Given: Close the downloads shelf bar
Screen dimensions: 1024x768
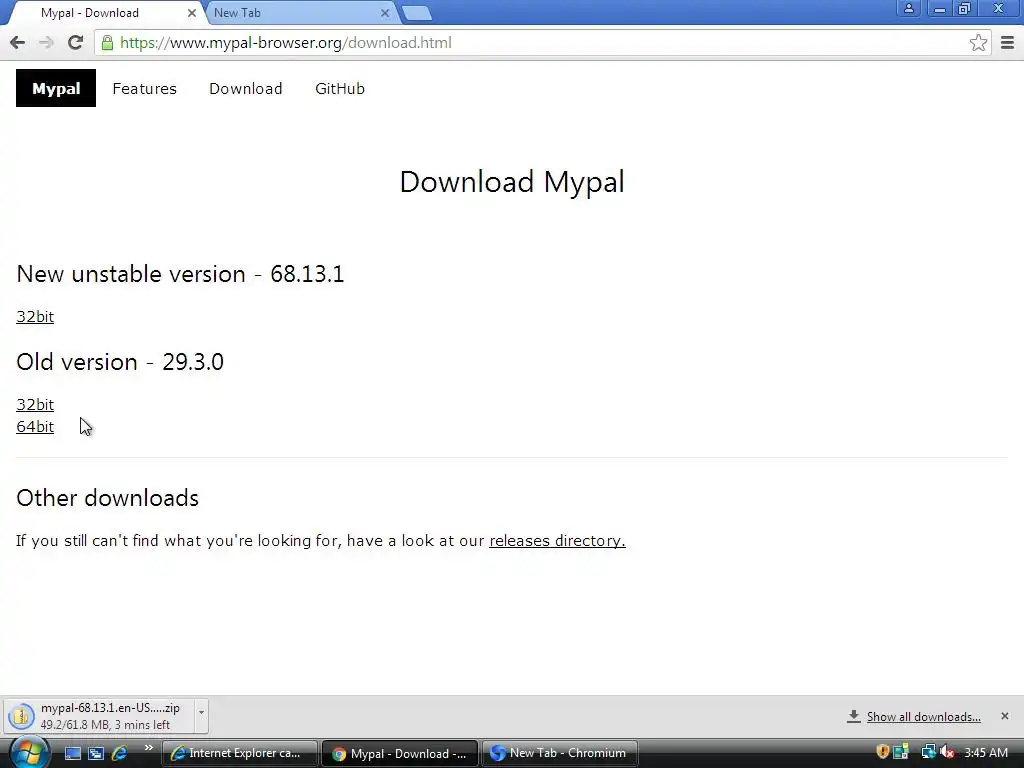Looking at the screenshot, I should click(x=1004, y=716).
